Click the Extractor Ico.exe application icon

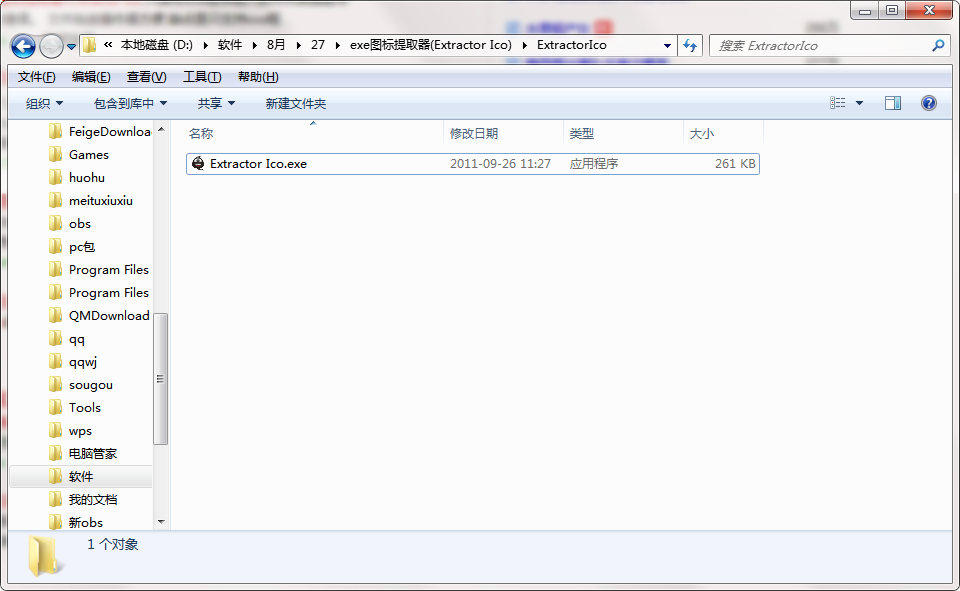pyautogui.click(x=198, y=163)
